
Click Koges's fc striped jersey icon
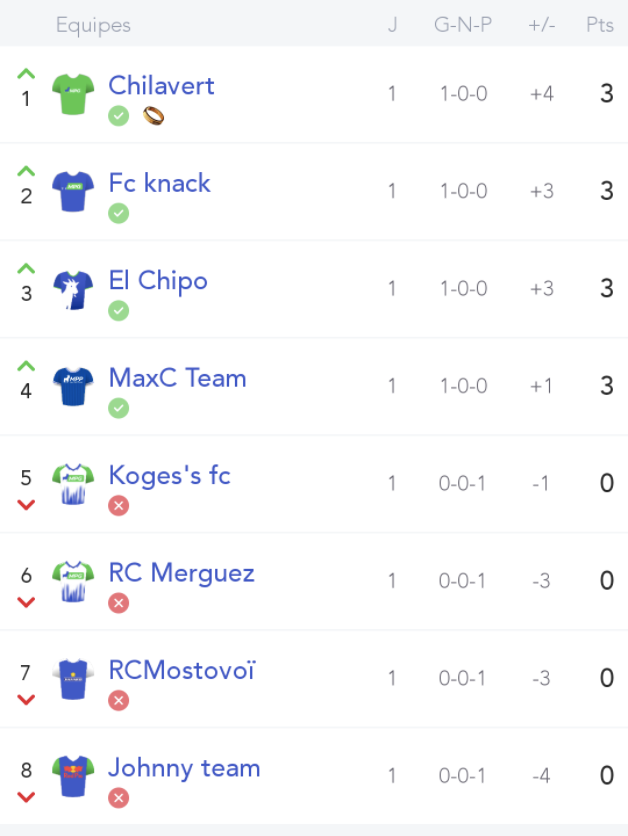tap(73, 484)
